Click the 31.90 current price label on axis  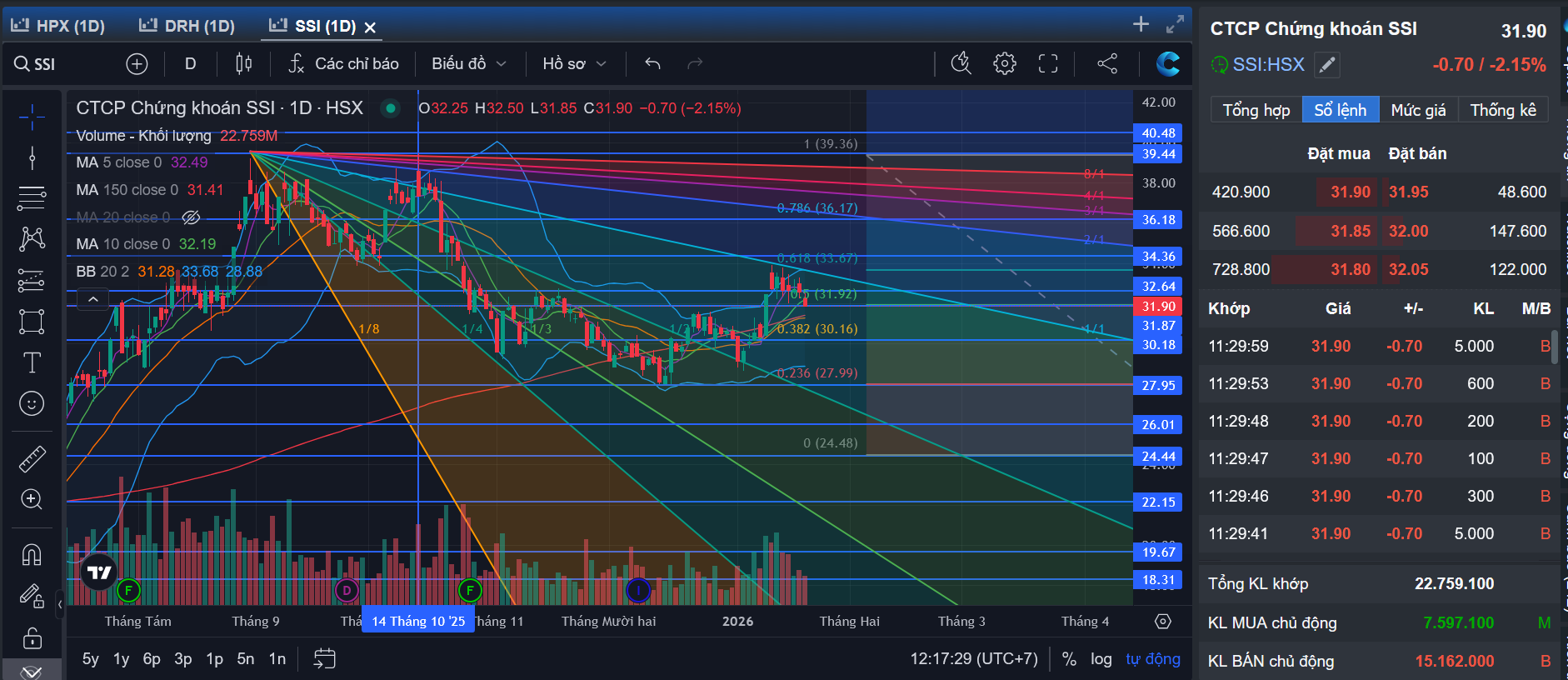pyautogui.click(x=1158, y=307)
